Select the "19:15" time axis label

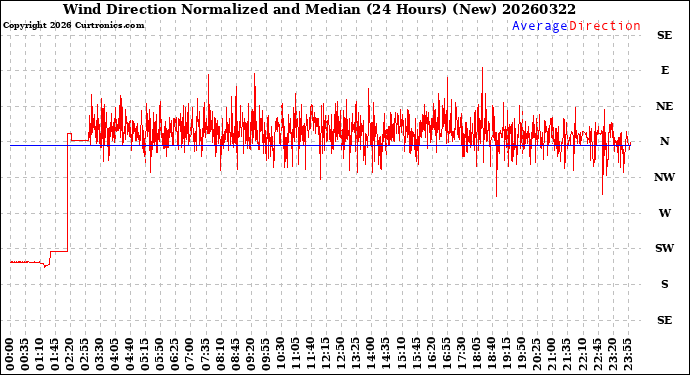[506, 354]
